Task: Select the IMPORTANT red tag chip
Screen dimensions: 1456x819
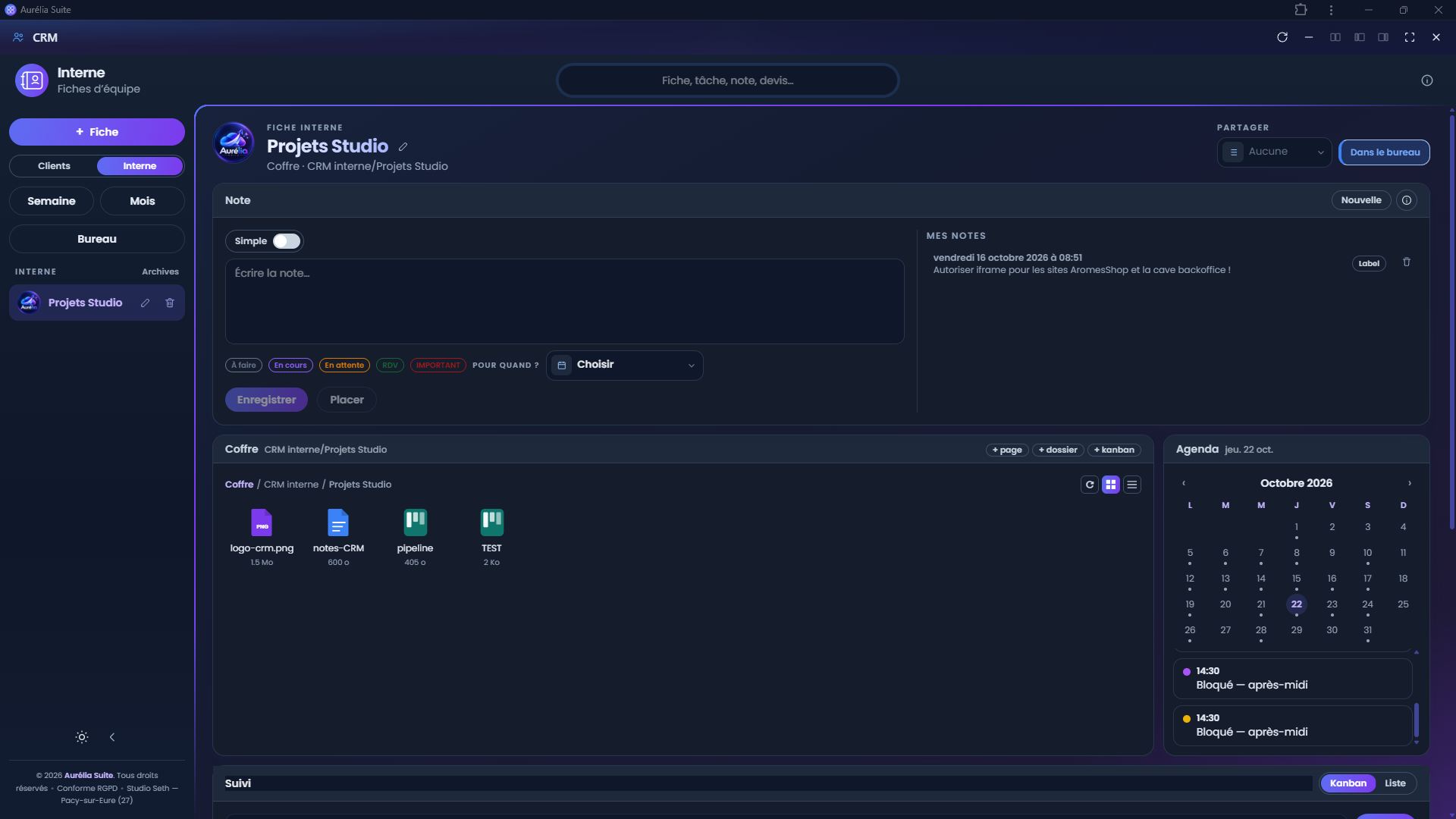Action: [x=438, y=366]
